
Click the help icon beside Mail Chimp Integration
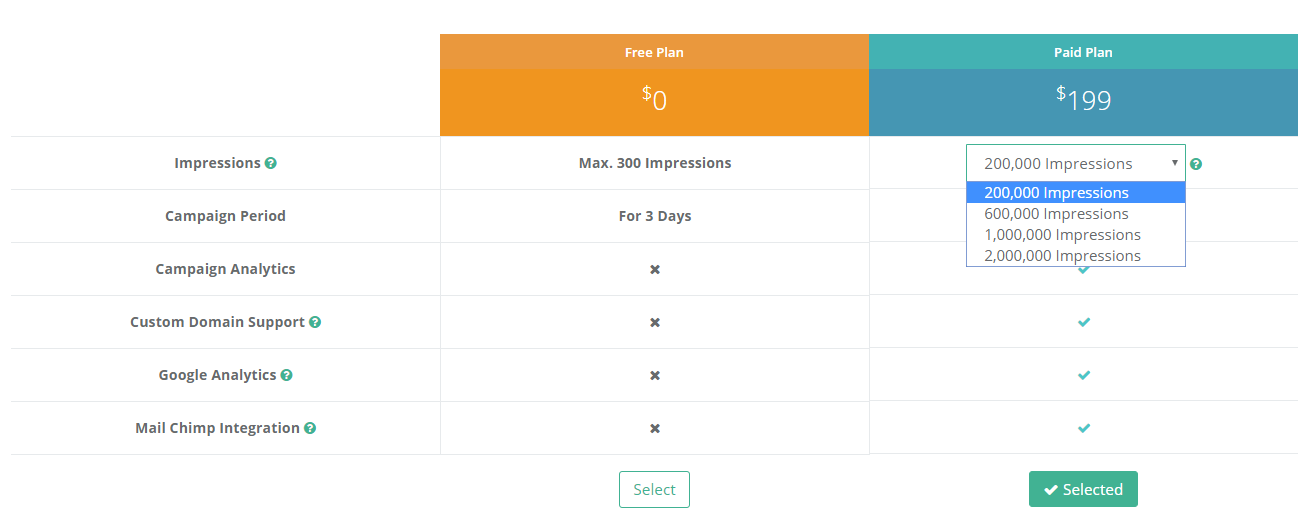tap(310, 428)
